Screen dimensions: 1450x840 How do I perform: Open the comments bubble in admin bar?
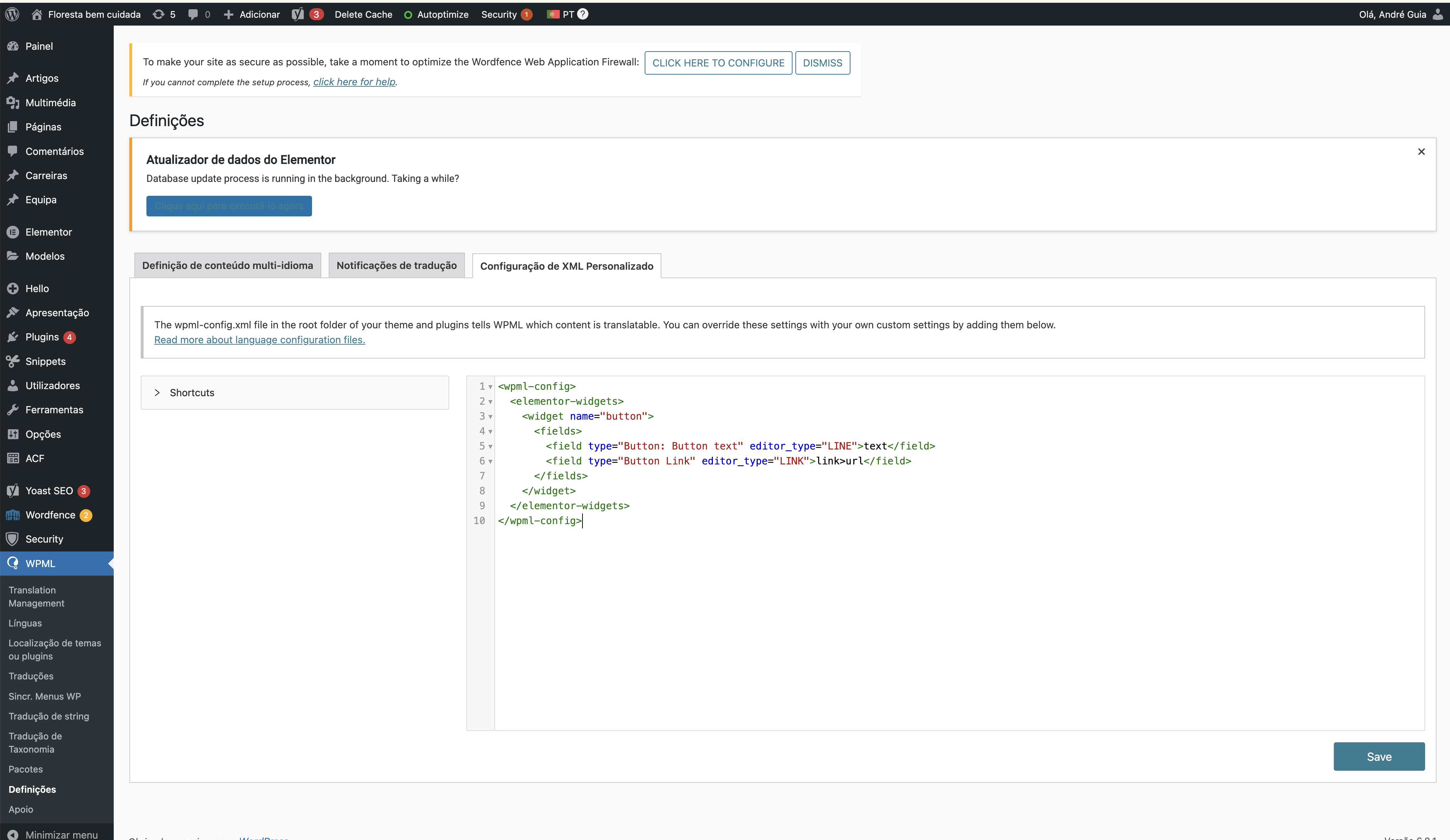tap(193, 14)
